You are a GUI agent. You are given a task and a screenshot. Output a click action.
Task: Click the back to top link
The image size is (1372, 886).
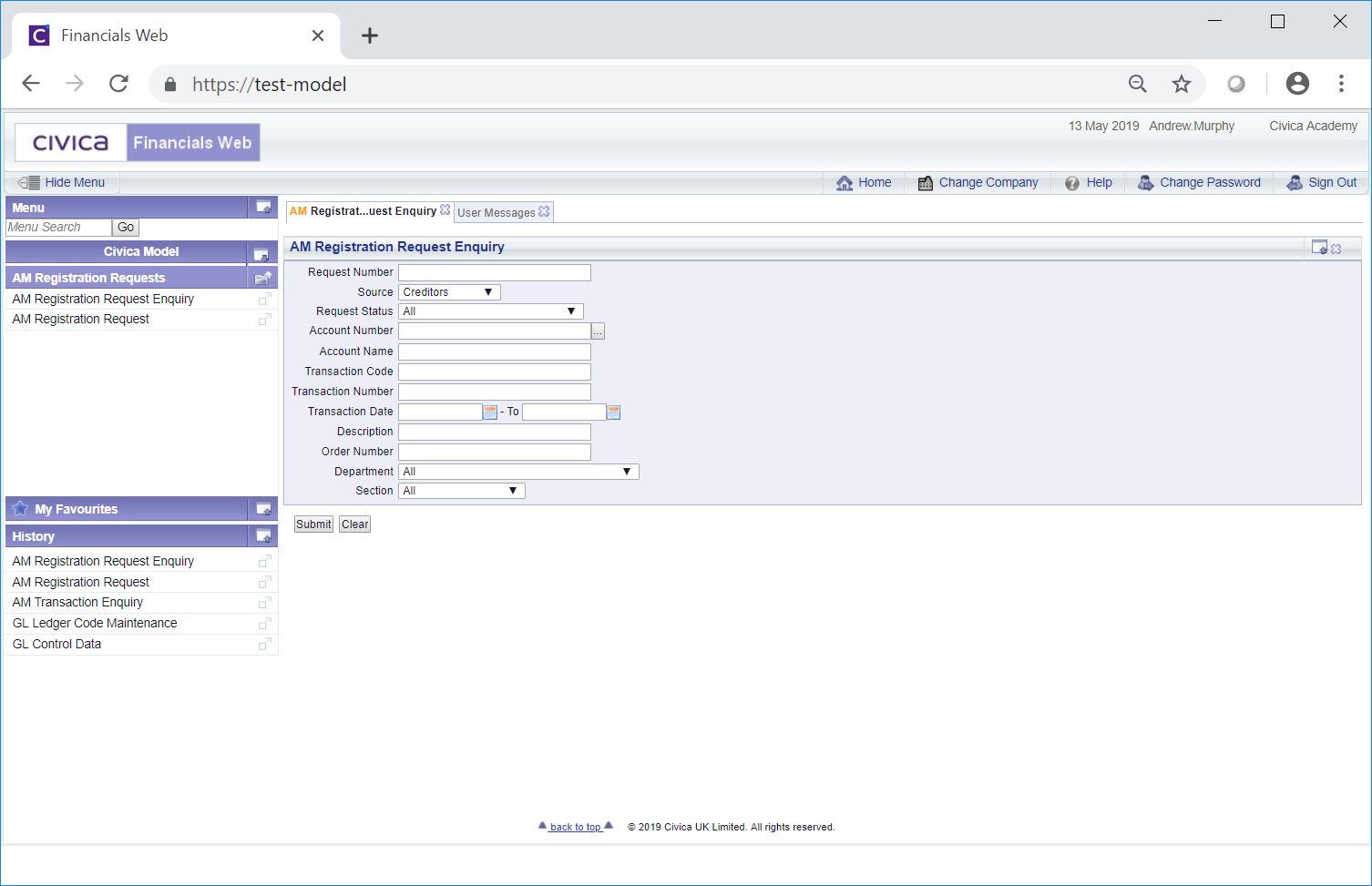pos(575,827)
